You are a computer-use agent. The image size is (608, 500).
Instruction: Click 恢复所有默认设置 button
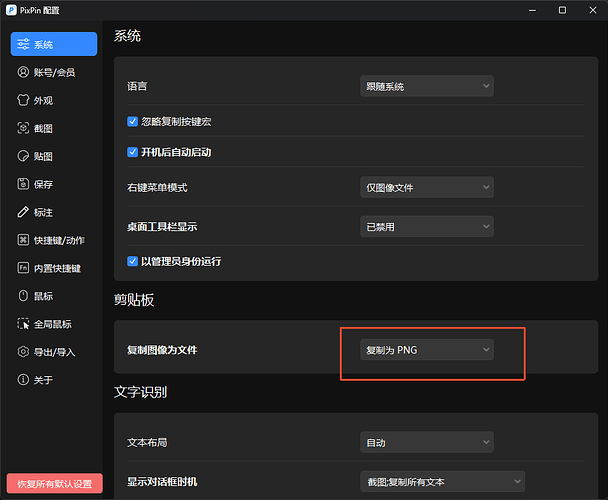[x=54, y=484]
